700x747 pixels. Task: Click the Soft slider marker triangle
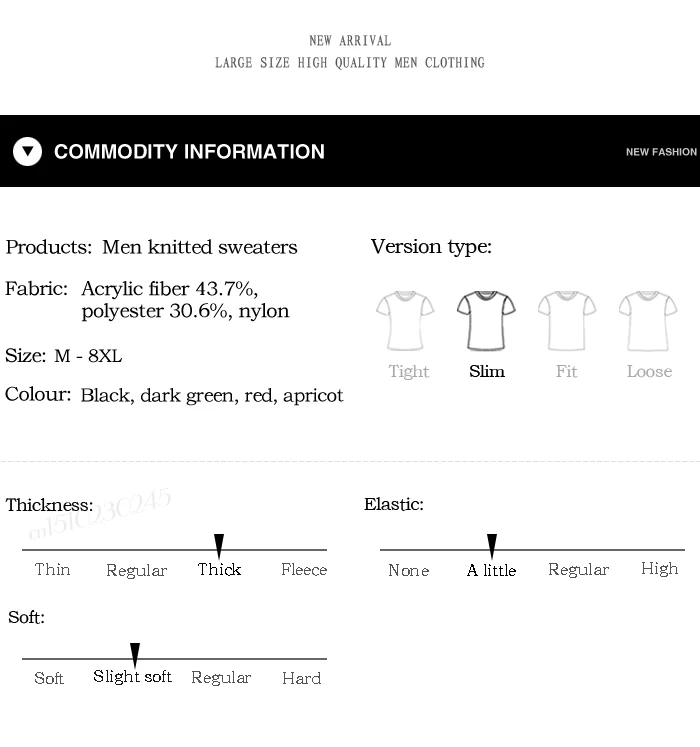pos(135,655)
